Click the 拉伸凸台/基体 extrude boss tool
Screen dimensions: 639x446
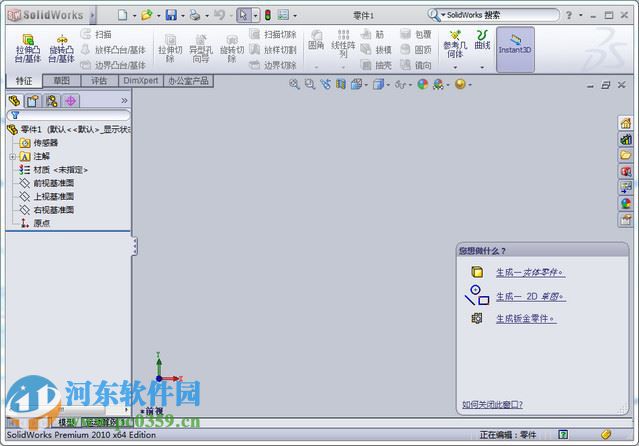28,48
